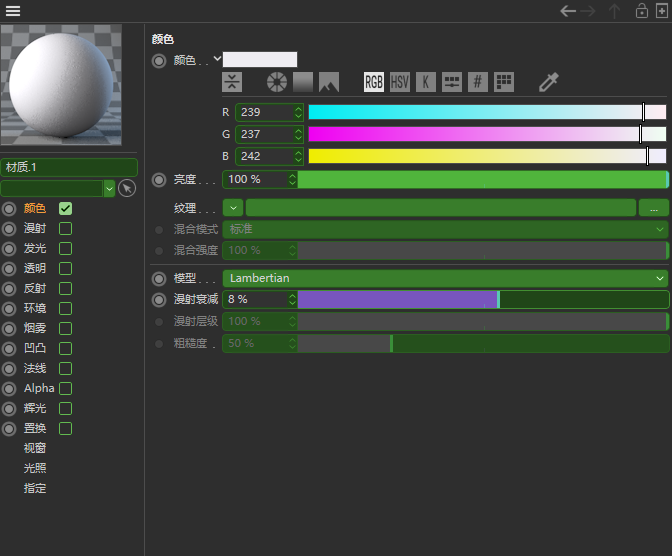Click circle dot beside Alpha channel
This screenshot has width=672, height=556.
click(9, 389)
